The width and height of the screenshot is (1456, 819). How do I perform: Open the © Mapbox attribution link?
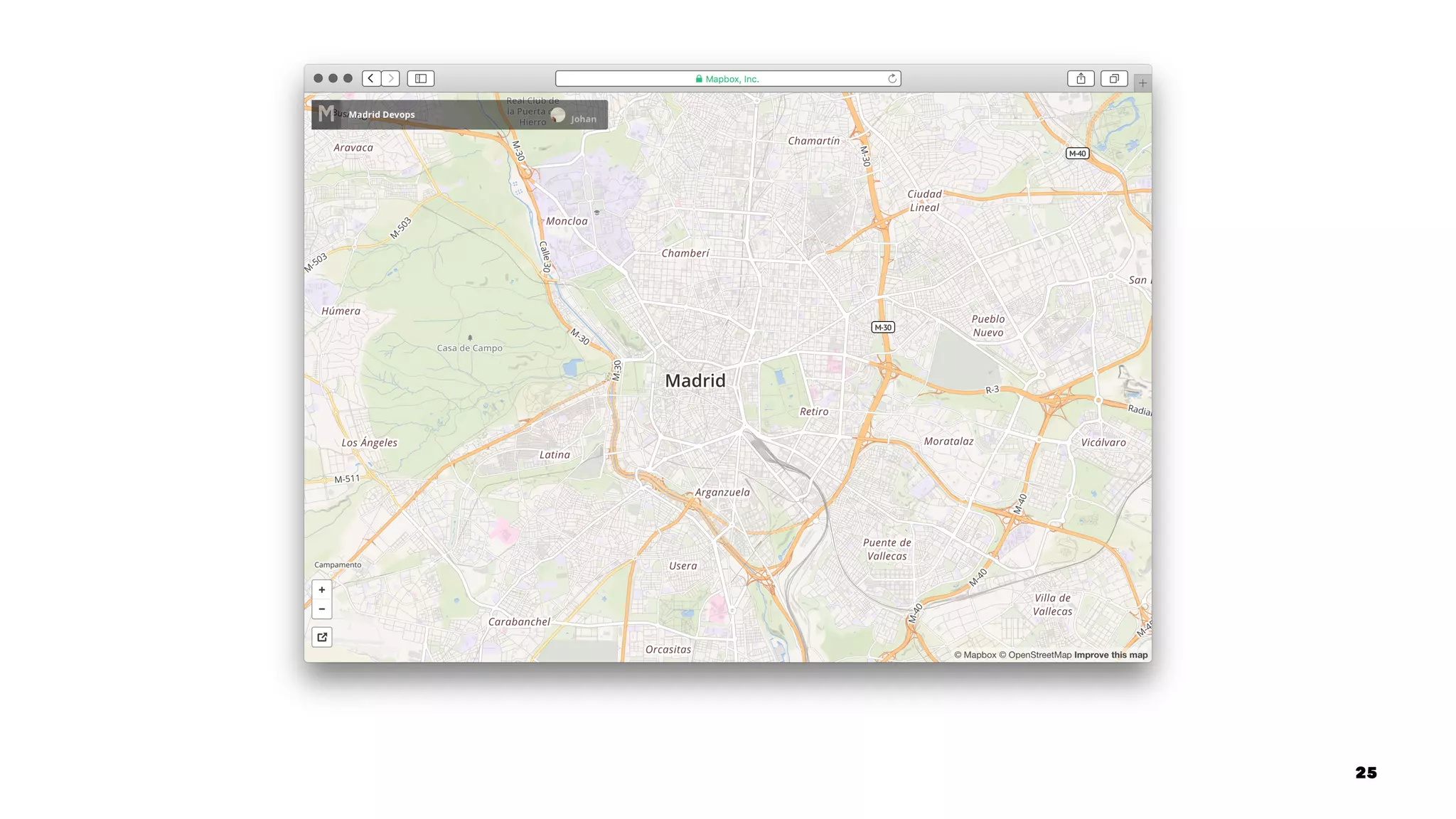coord(975,655)
